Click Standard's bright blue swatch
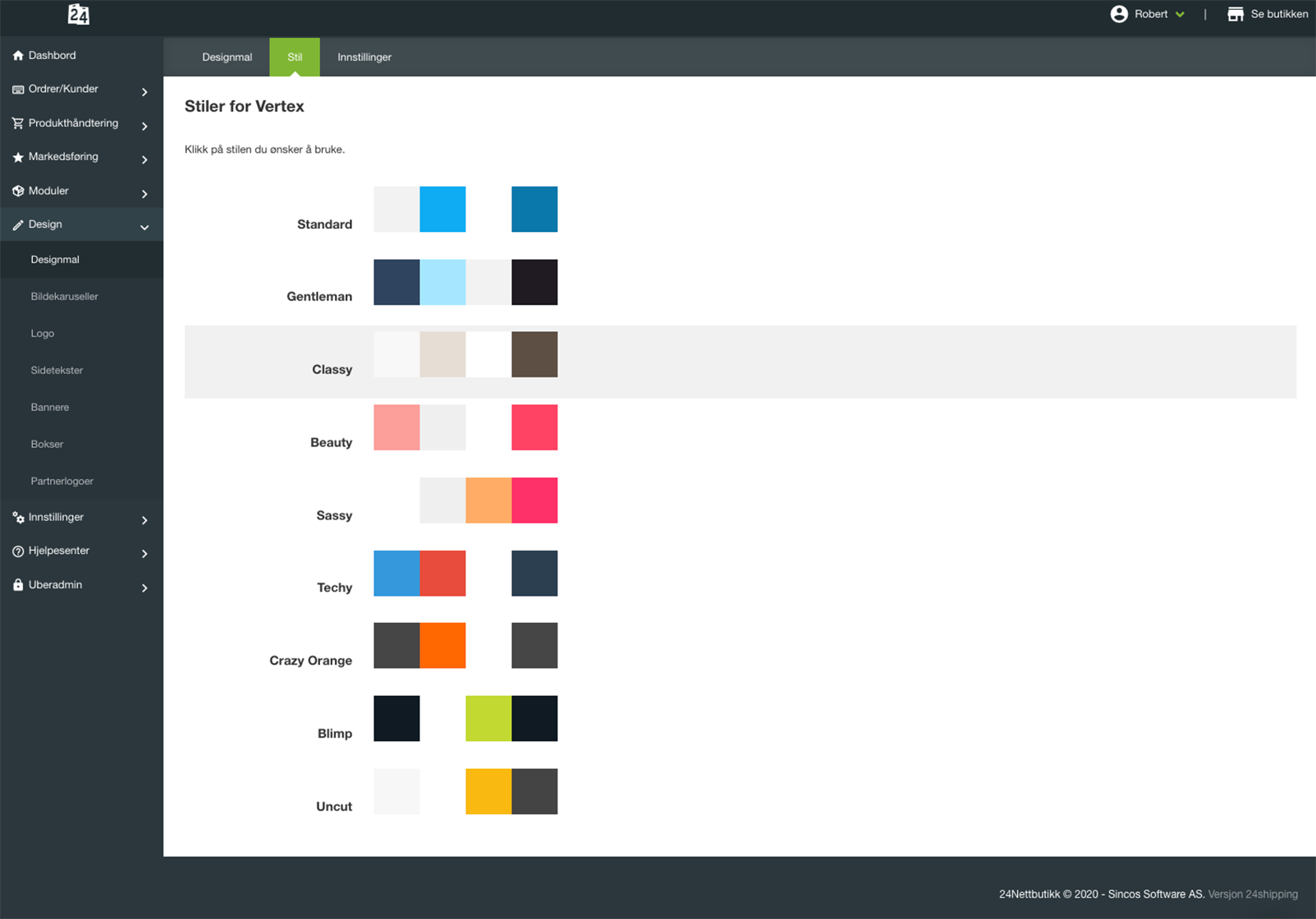Image resolution: width=1316 pixels, height=919 pixels. coord(442,209)
